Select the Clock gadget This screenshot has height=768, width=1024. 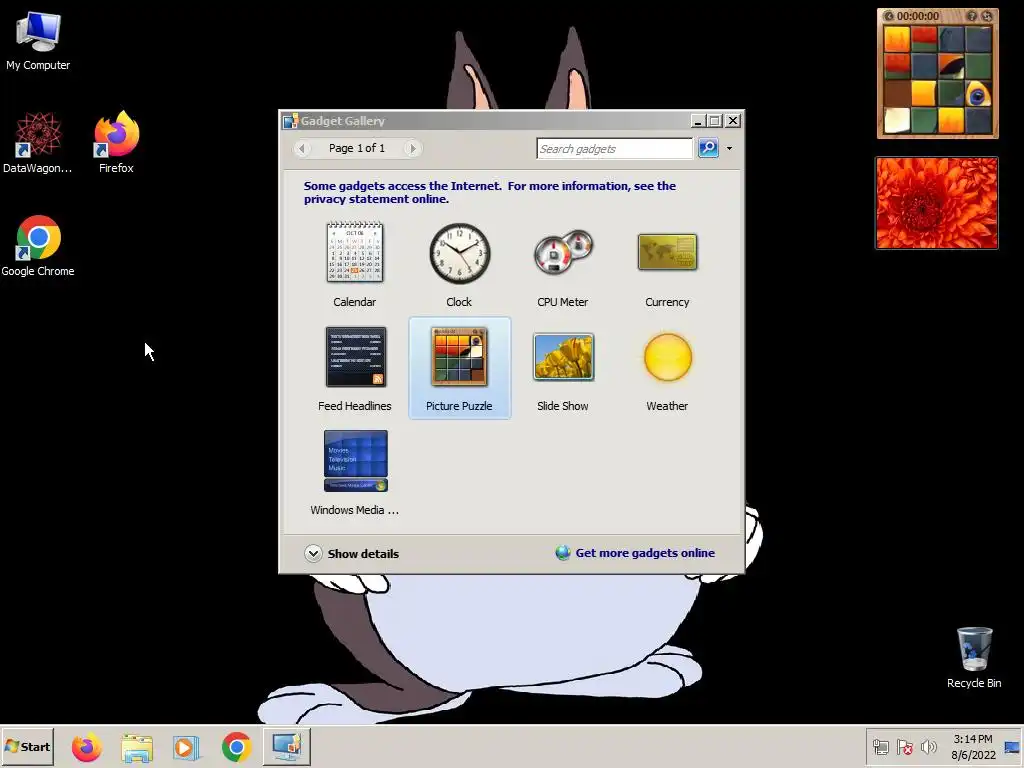pyautogui.click(x=459, y=264)
